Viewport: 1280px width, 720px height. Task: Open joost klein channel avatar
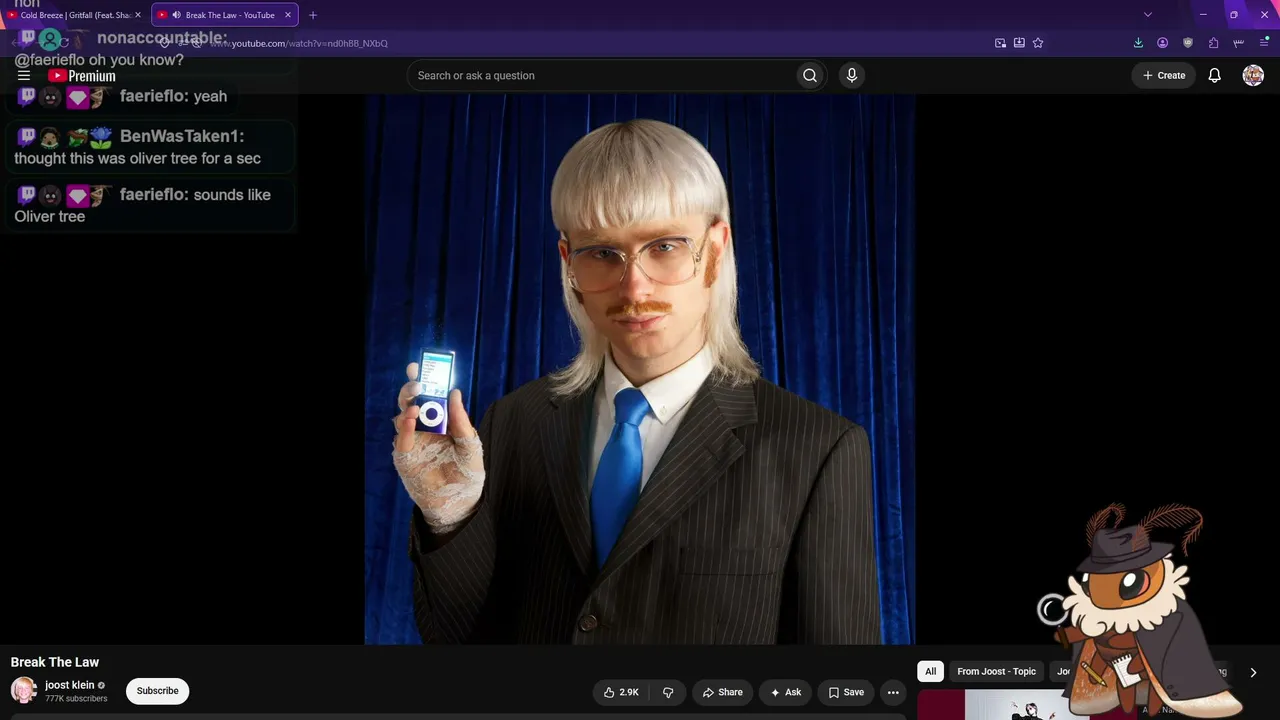click(x=24, y=690)
